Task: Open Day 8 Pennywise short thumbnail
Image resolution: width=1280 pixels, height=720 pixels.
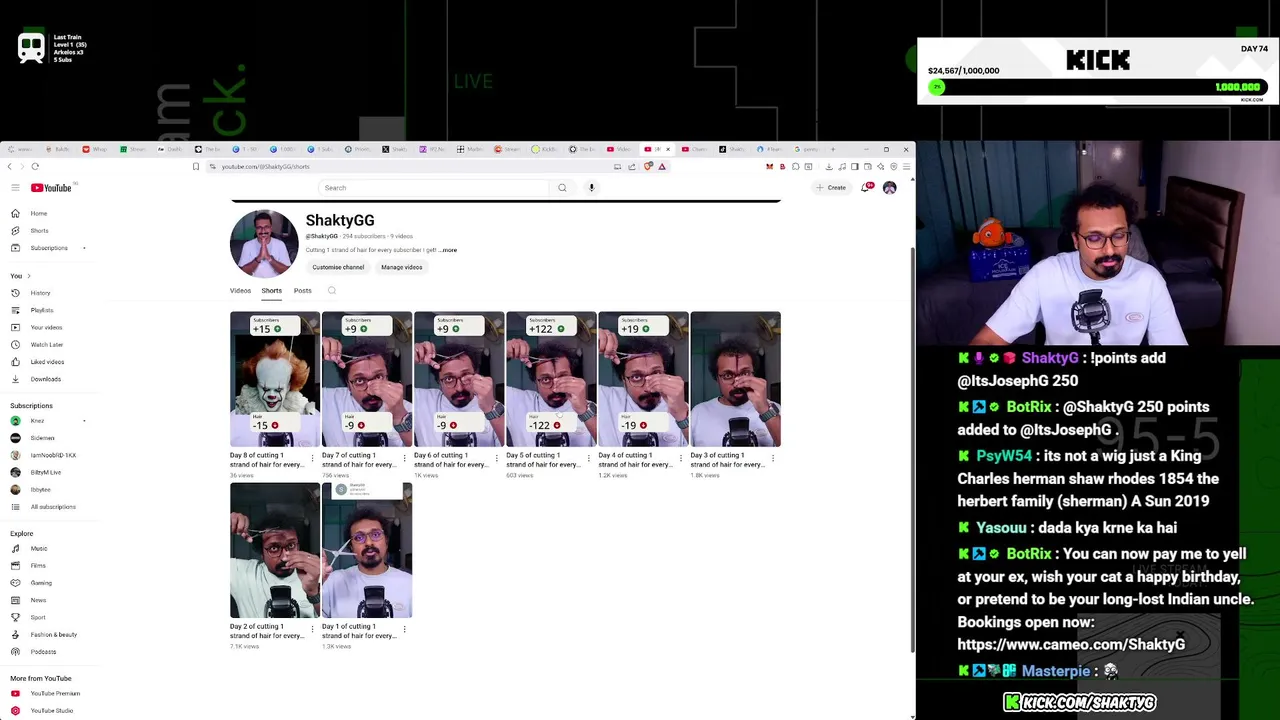Action: pos(275,379)
